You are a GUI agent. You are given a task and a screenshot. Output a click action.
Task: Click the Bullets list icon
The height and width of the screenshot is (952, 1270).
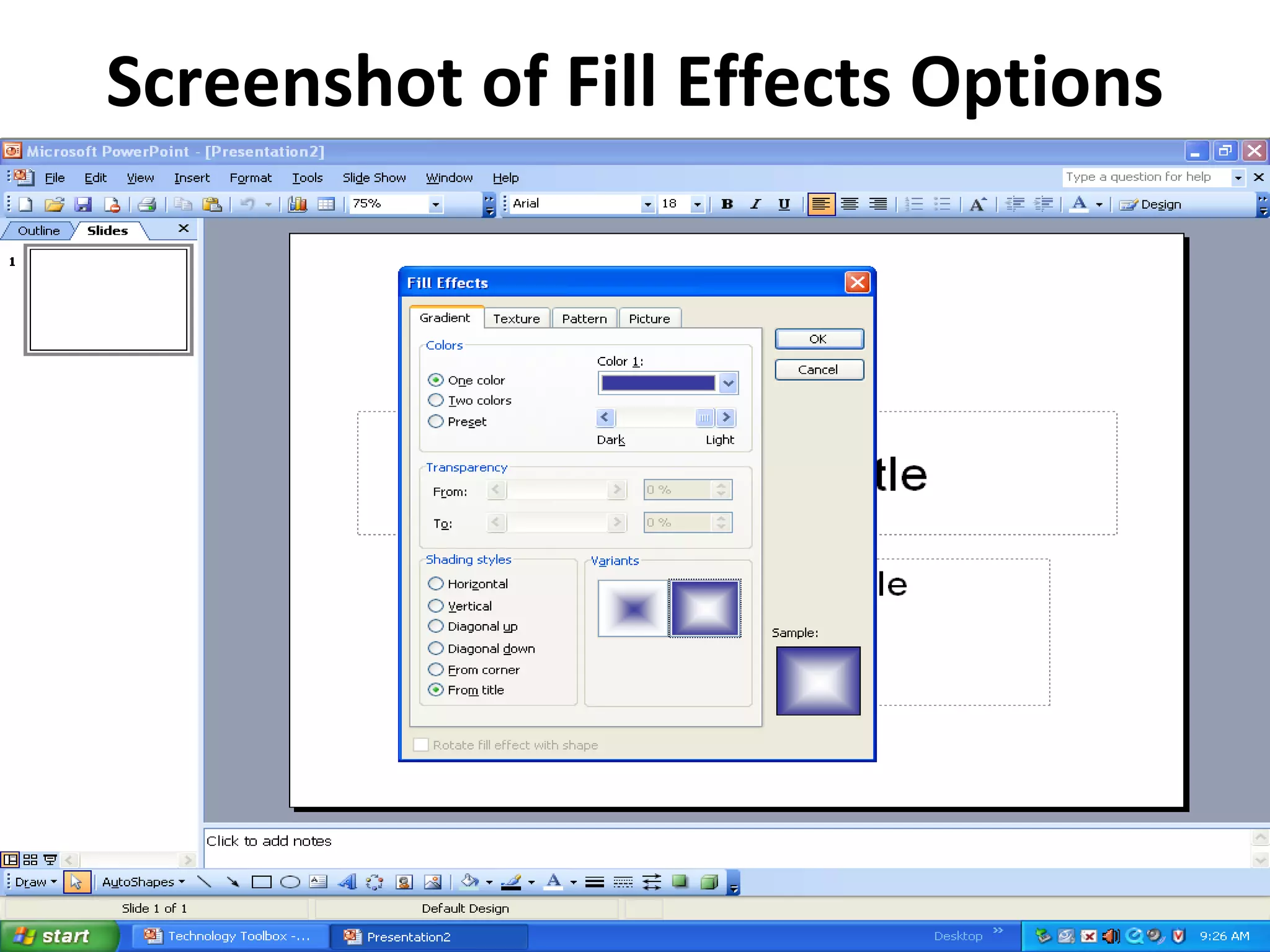[x=942, y=204]
